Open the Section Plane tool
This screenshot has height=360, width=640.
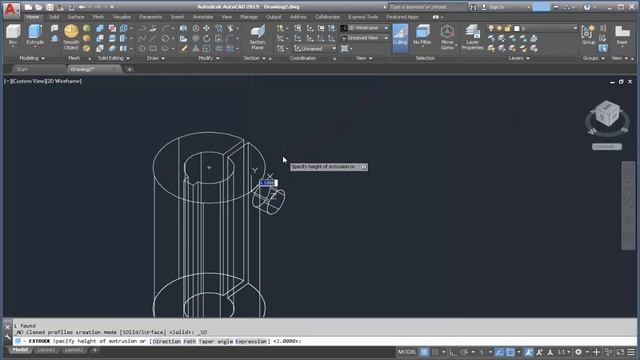coord(257,37)
